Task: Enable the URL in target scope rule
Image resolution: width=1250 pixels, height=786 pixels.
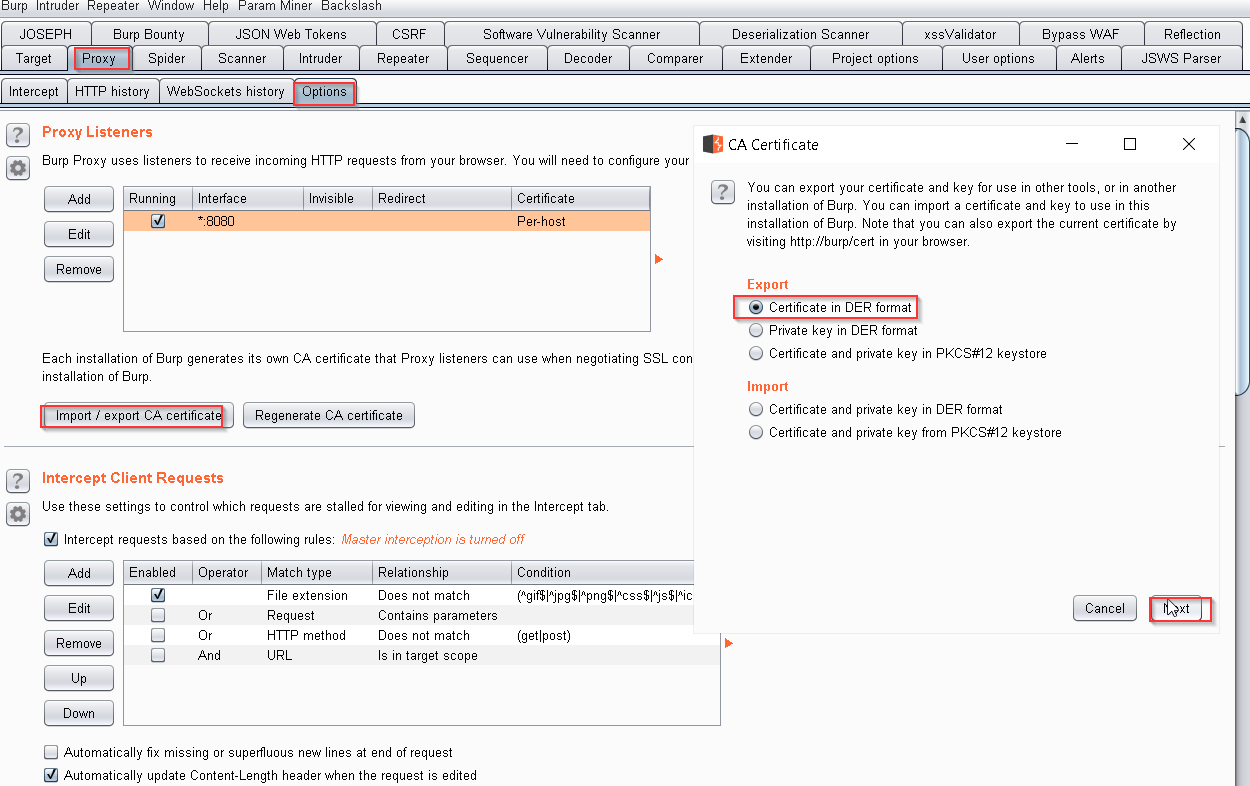Action: pyautogui.click(x=158, y=655)
